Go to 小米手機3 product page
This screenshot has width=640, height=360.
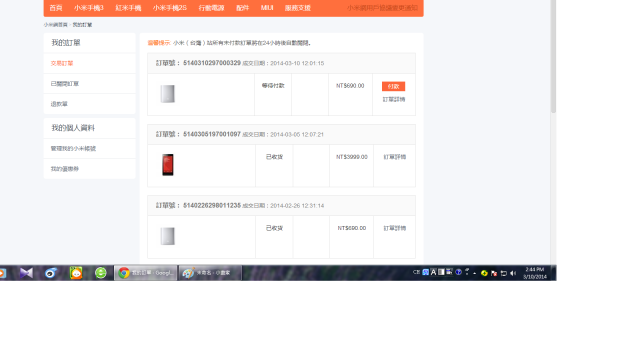(89, 8)
